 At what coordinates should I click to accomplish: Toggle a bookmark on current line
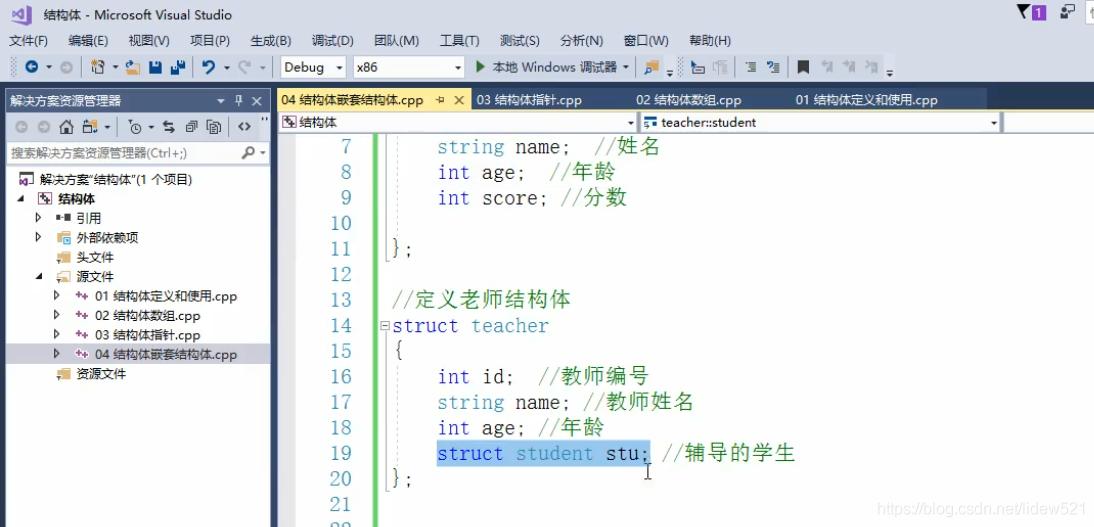point(803,67)
